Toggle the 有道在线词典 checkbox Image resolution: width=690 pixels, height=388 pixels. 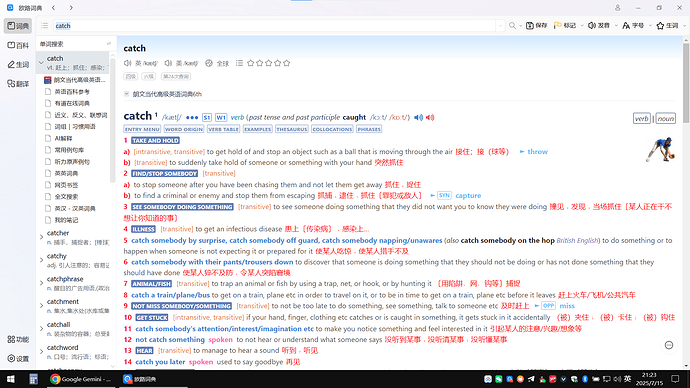(48, 103)
